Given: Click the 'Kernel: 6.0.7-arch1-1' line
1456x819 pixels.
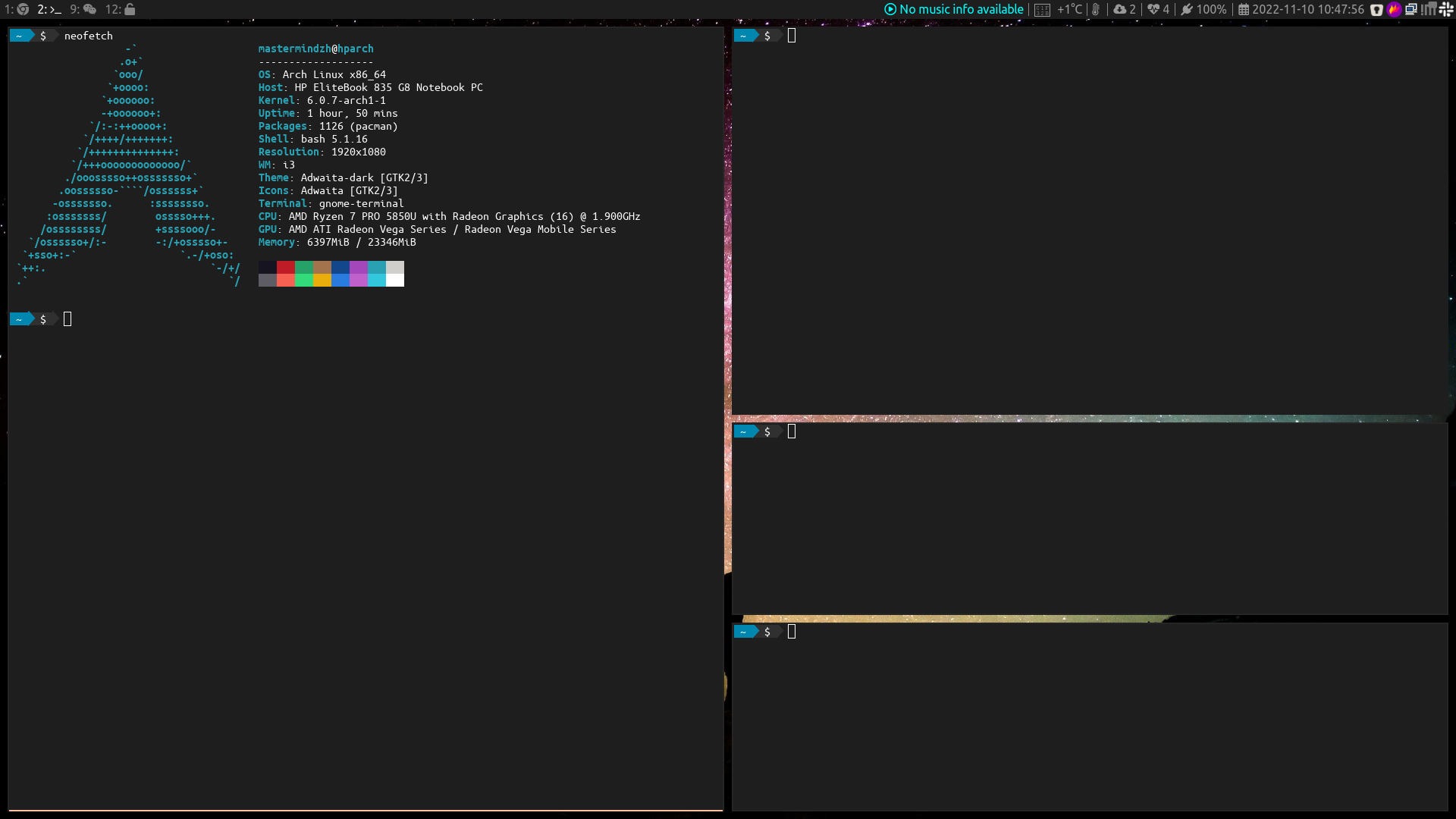Looking at the screenshot, I should click(322, 100).
